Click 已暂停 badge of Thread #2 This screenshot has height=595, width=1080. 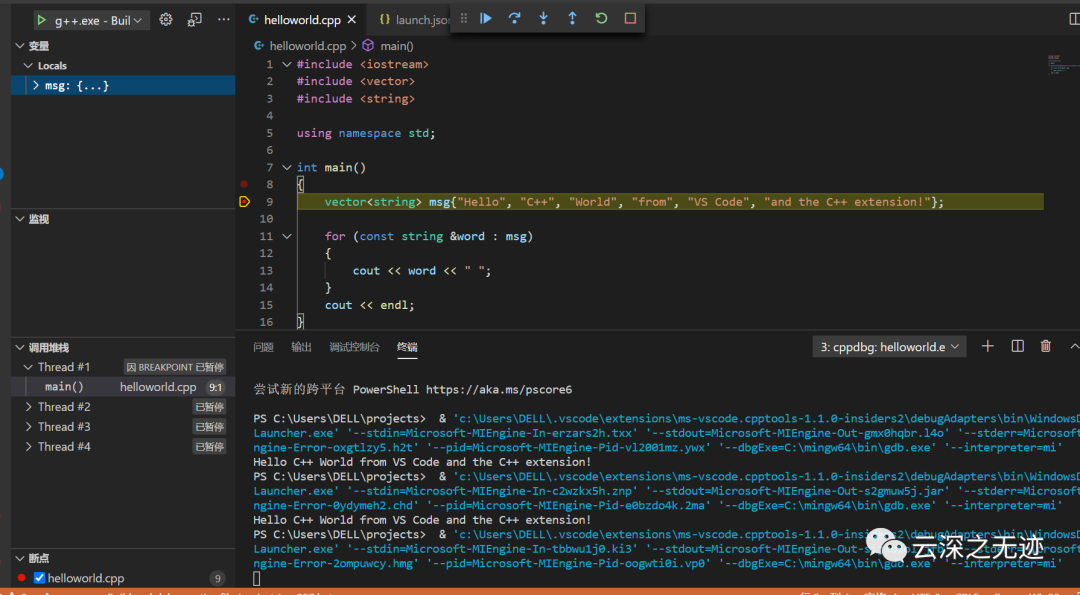point(209,407)
